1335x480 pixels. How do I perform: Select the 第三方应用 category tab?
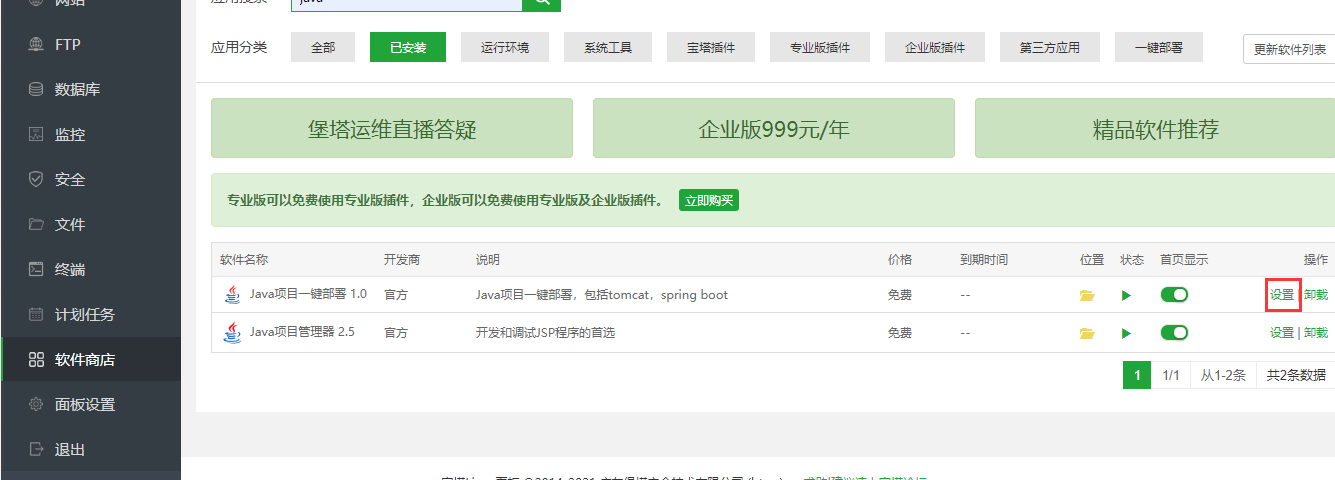pos(1050,47)
